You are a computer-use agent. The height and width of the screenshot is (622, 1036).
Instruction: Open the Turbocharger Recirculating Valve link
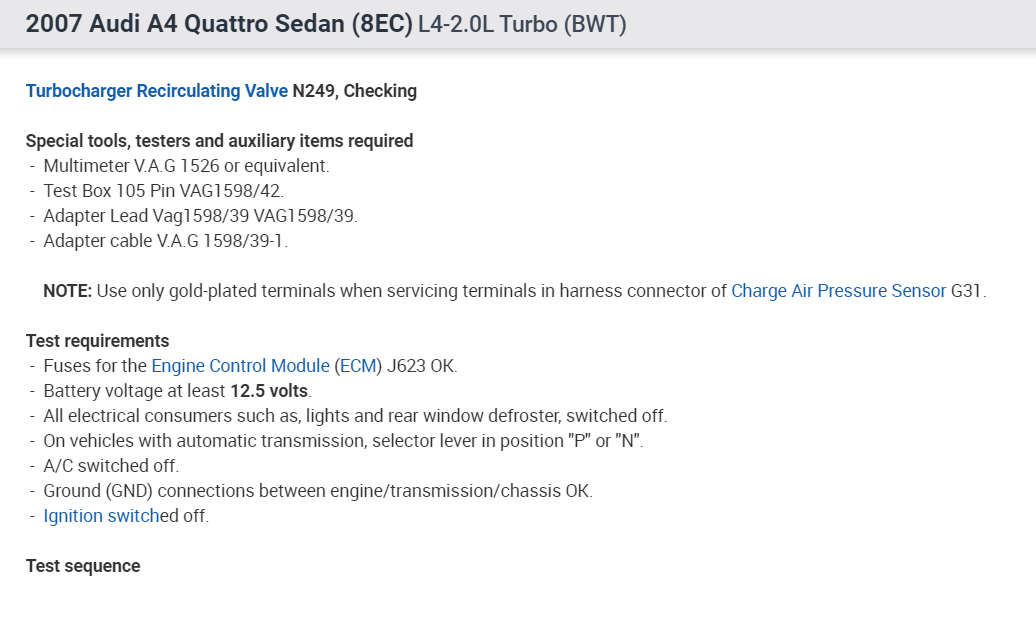coord(156,91)
